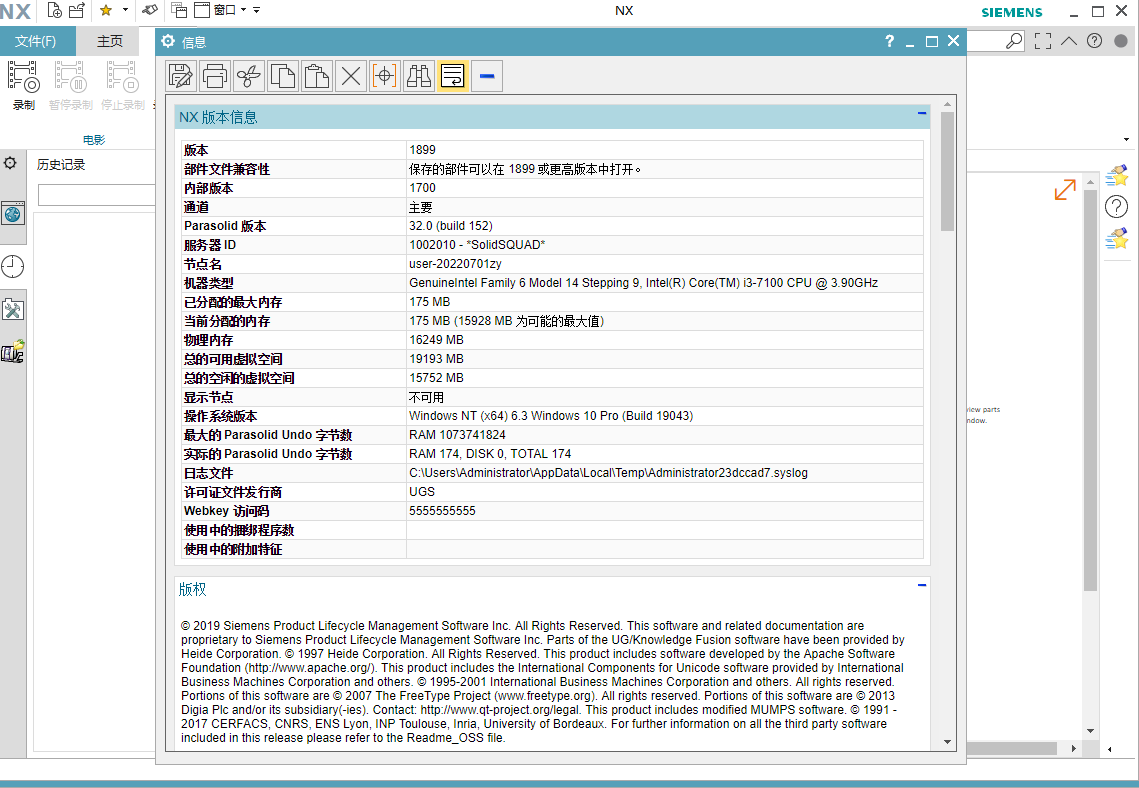Image resolution: width=1139 pixels, height=788 pixels.
Task: Erase info window contents with the X icon
Action: (x=351, y=75)
